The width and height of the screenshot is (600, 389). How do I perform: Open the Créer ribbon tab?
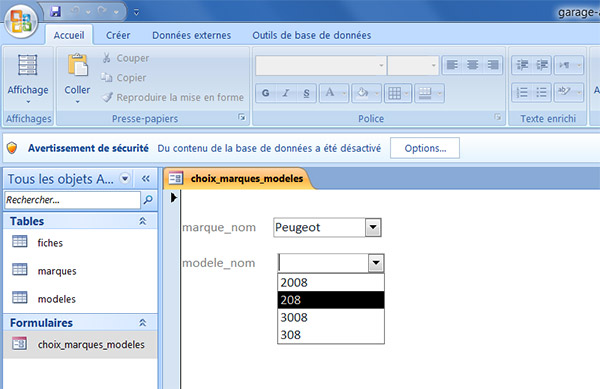pos(118,35)
